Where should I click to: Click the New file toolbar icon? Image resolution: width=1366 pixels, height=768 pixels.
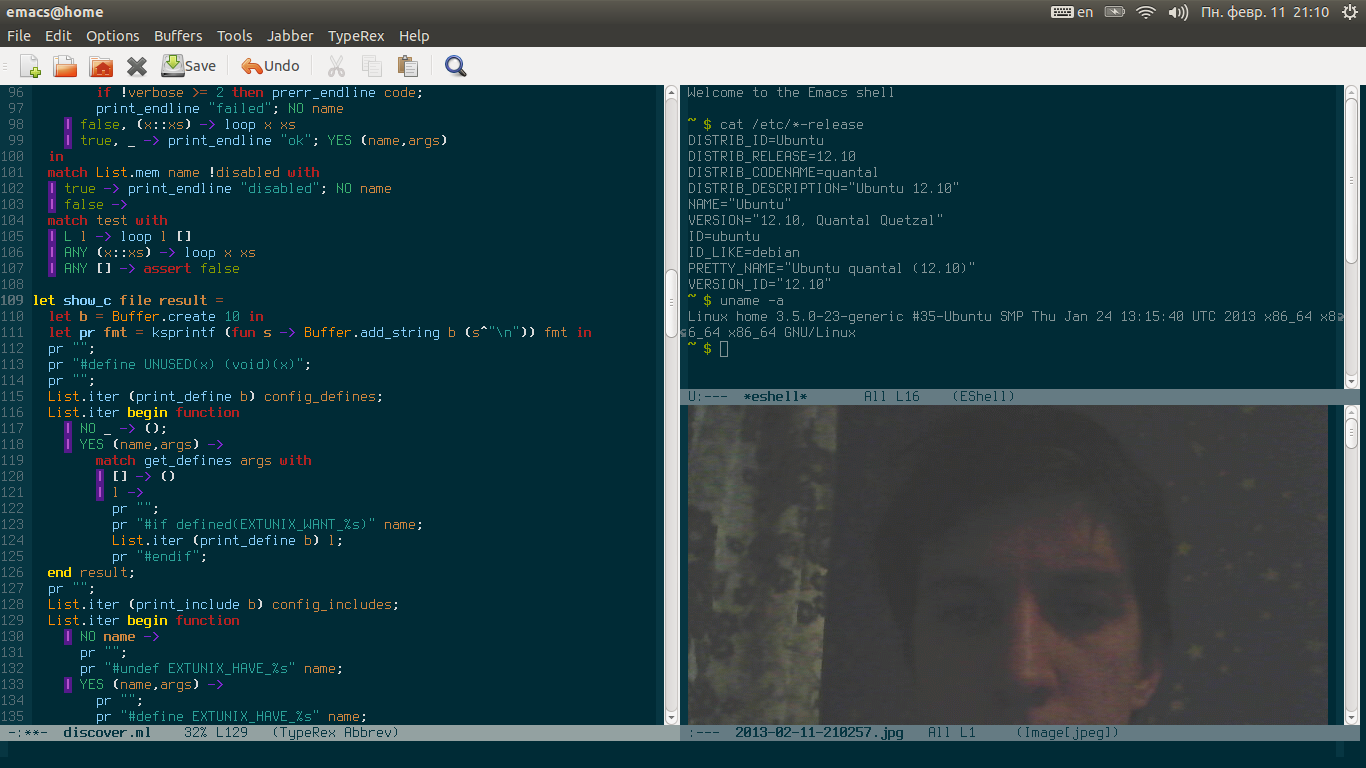[x=30, y=66]
